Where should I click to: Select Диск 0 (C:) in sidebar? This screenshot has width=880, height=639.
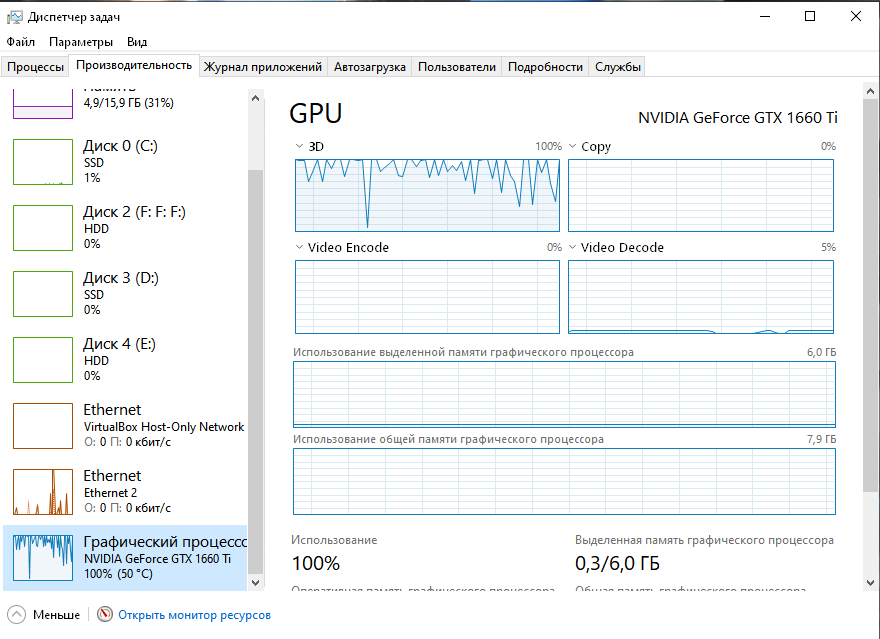coord(125,162)
